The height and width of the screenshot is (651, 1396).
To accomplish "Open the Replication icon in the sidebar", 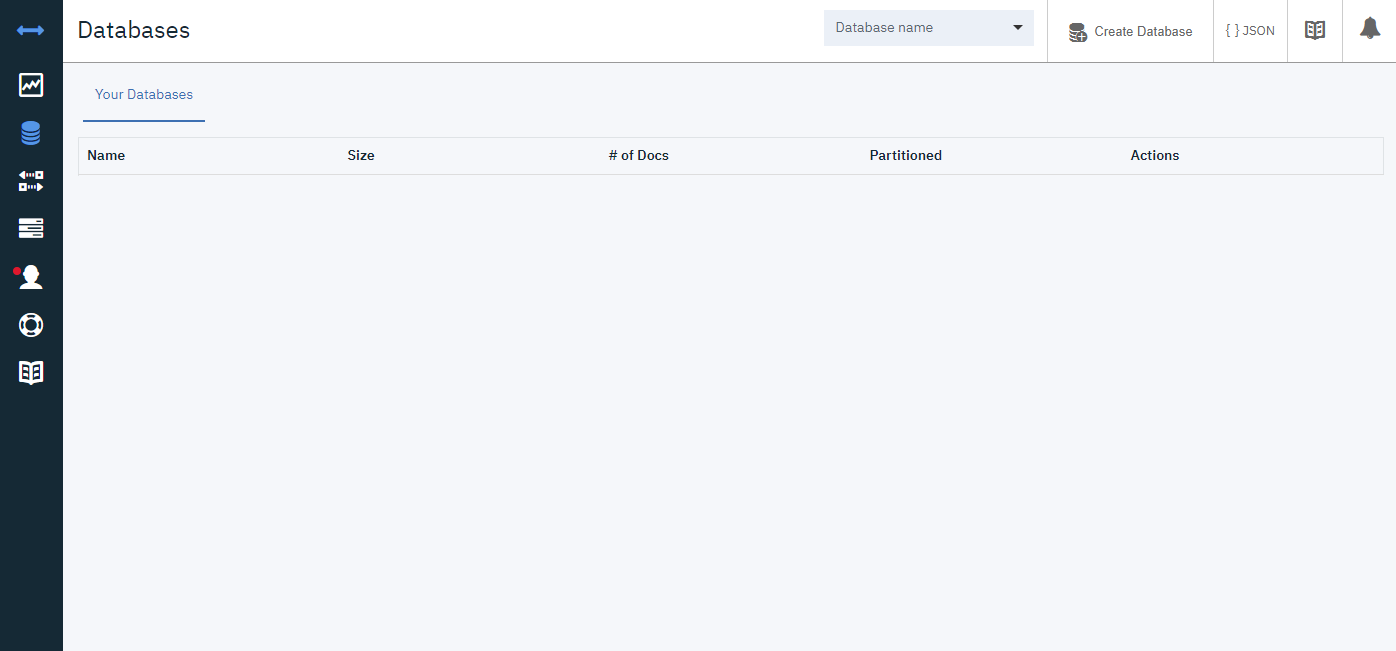I will coord(31,181).
